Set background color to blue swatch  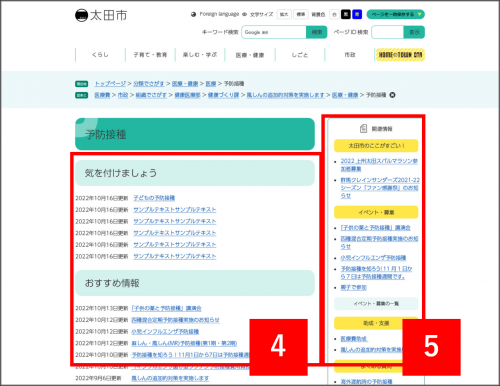coord(357,14)
